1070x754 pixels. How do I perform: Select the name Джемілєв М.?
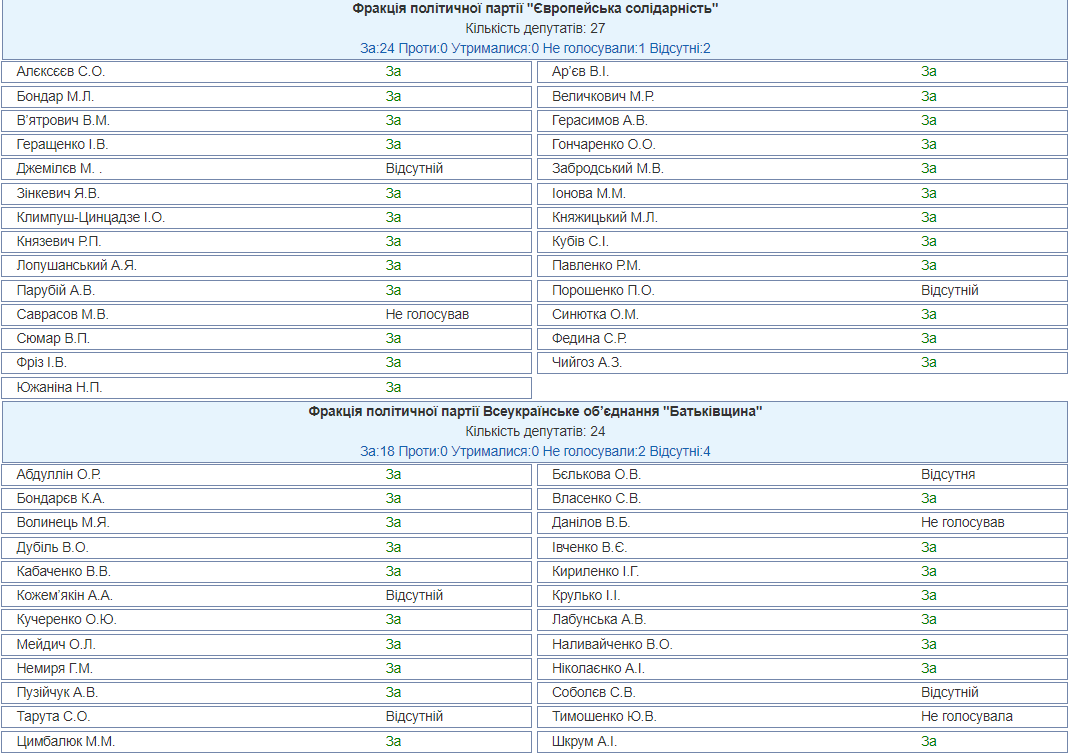tap(59, 169)
